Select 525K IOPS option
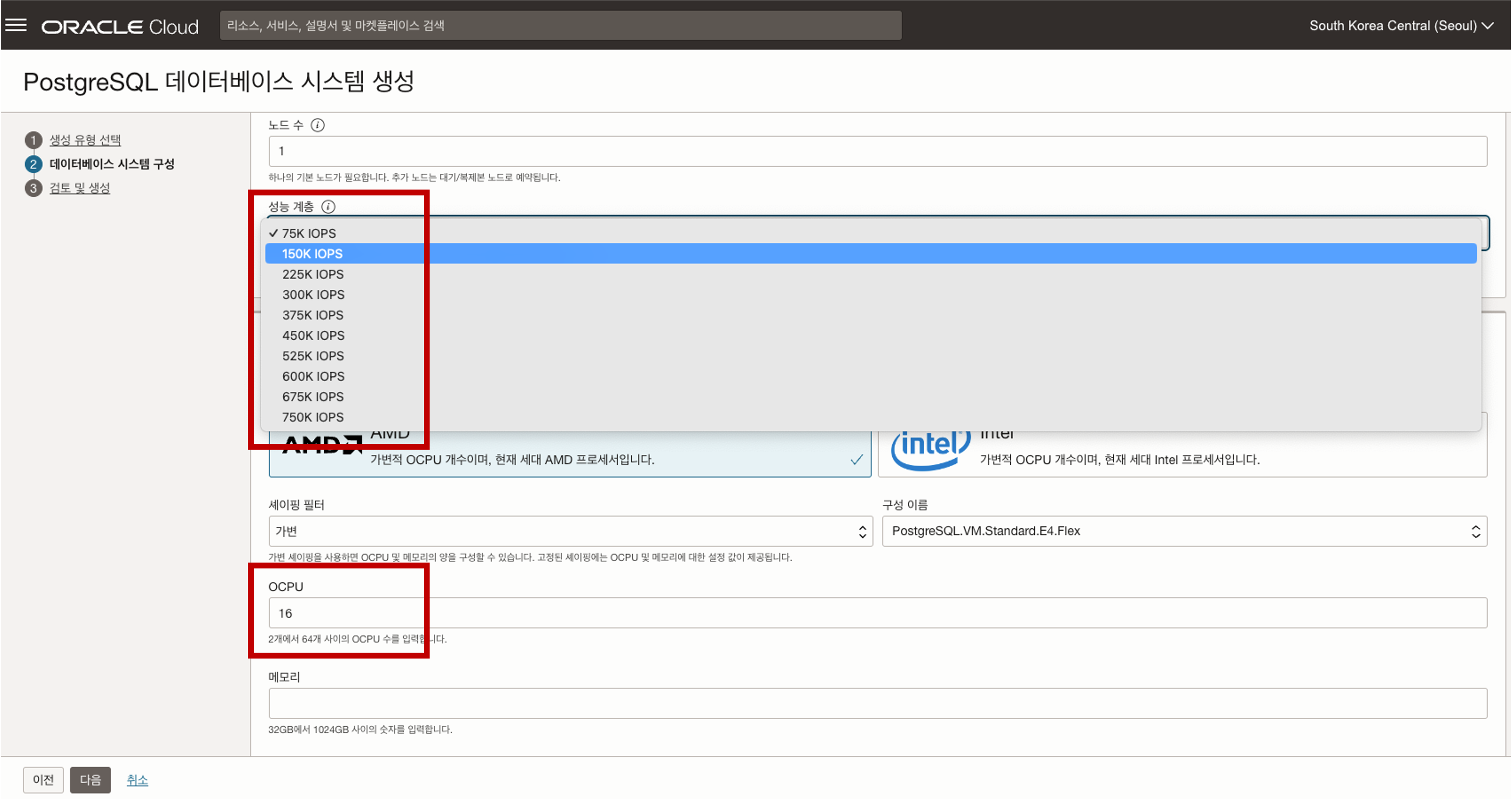The height and width of the screenshot is (800, 1512). click(x=871, y=356)
